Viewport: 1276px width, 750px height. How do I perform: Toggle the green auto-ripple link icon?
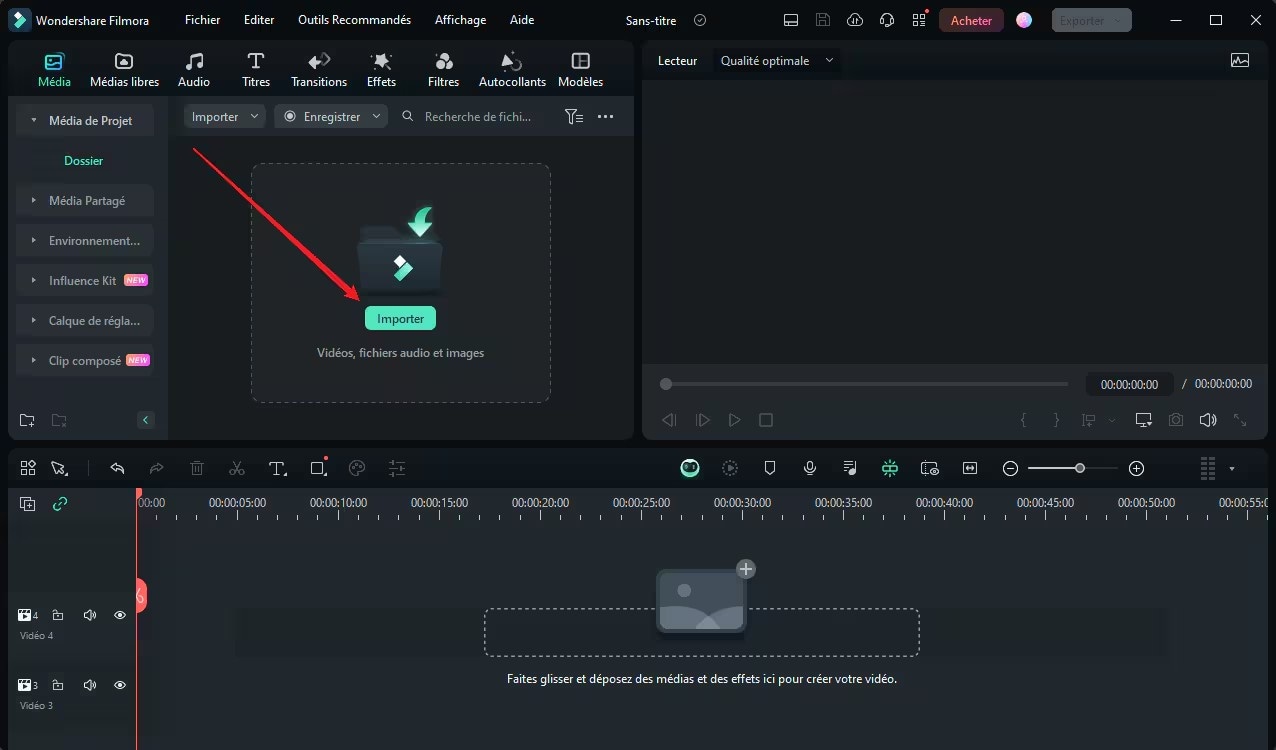60,504
